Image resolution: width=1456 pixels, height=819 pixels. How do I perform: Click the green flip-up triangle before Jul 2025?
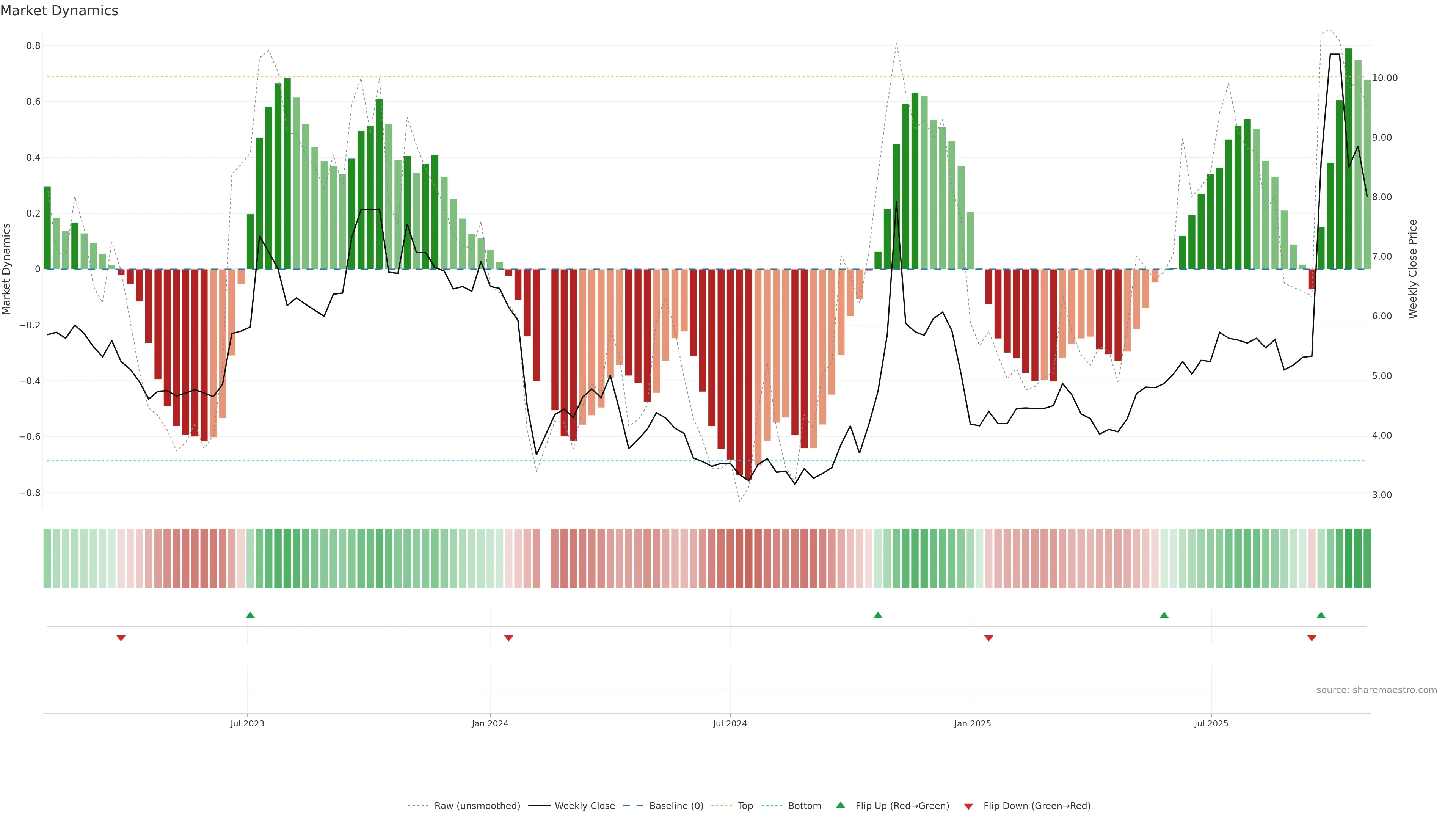1164,615
